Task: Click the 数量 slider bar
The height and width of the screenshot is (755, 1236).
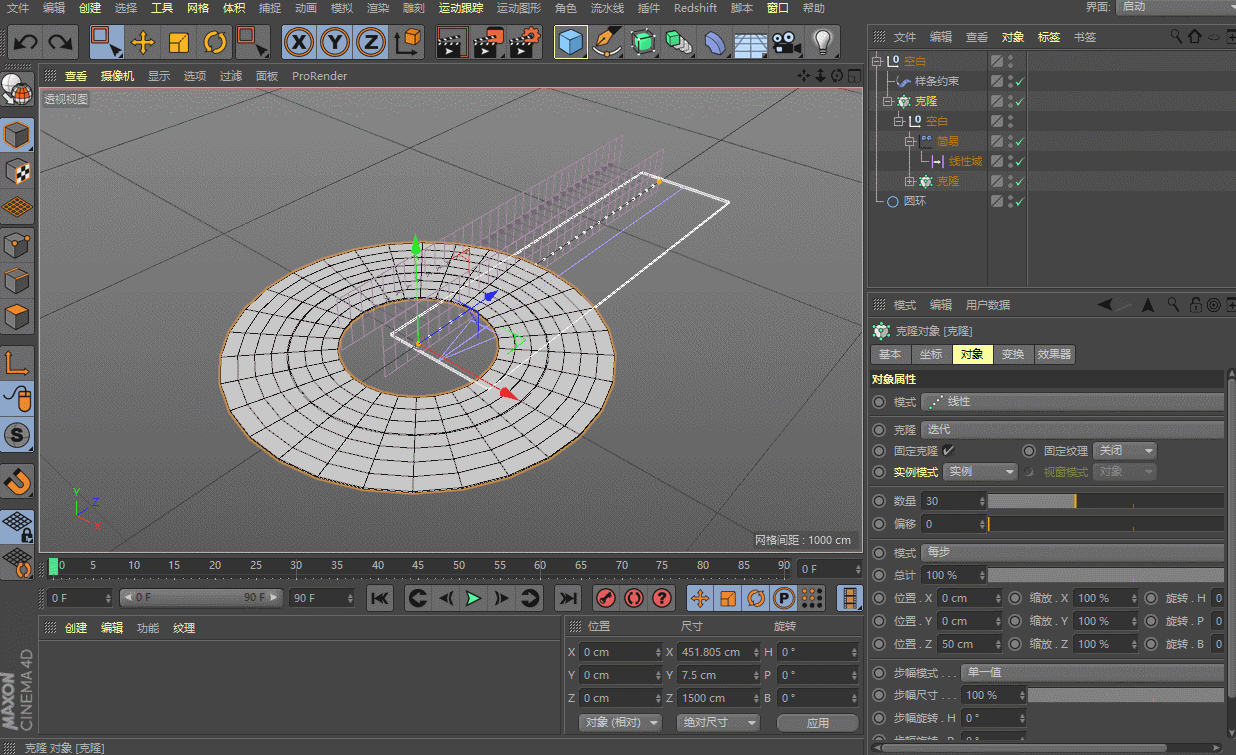Action: click(1105, 501)
